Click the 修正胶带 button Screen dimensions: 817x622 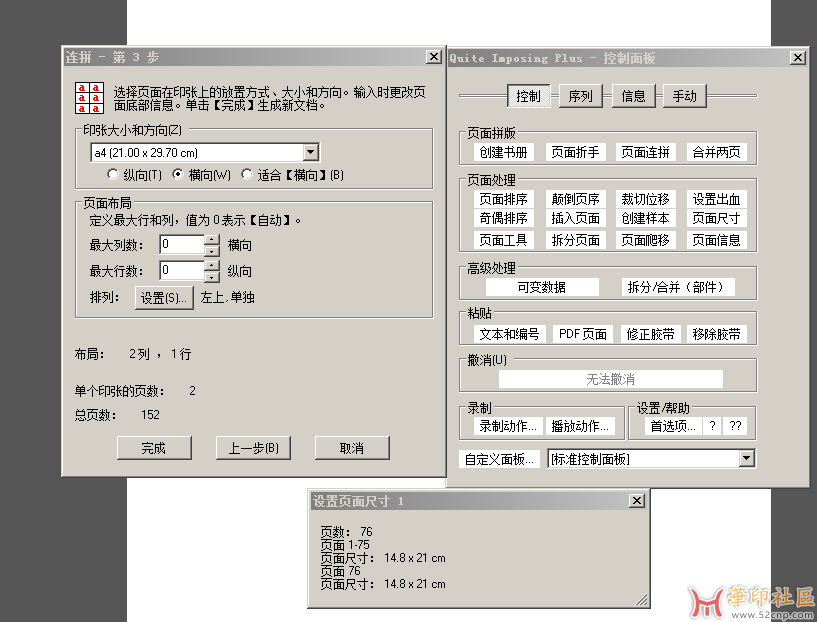tap(650, 334)
